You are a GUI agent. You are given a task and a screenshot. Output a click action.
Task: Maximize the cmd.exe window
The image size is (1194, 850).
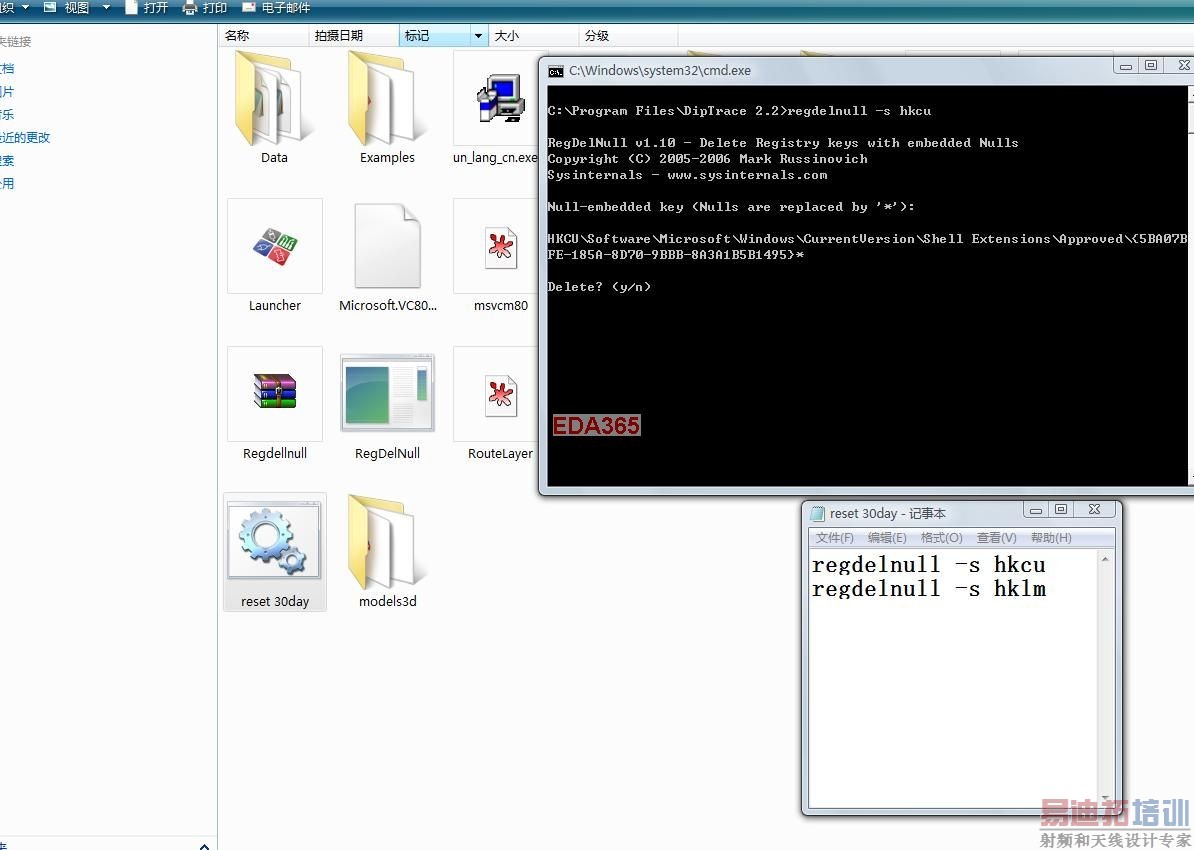[x=1151, y=66]
